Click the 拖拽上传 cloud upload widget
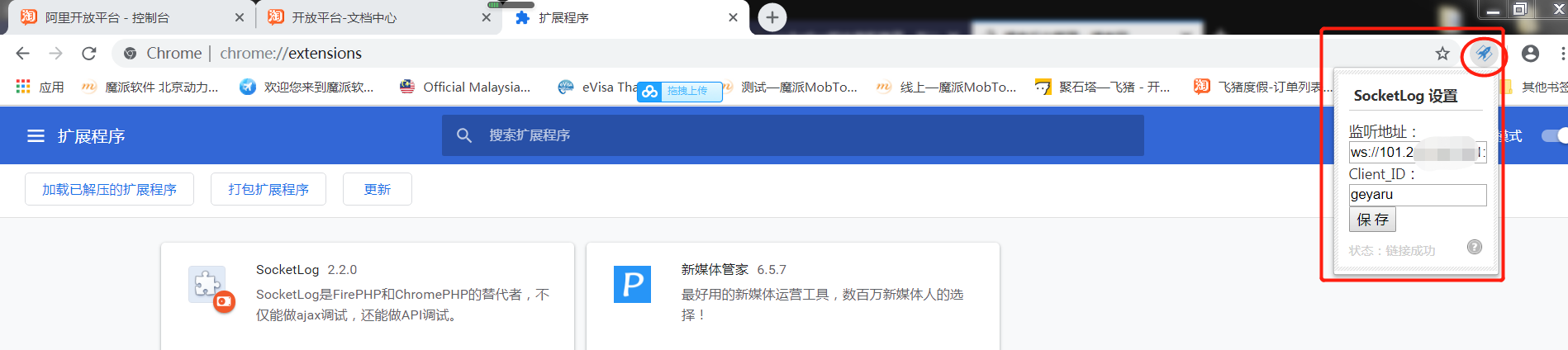Image resolution: width=1568 pixels, height=350 pixels. coord(679,91)
